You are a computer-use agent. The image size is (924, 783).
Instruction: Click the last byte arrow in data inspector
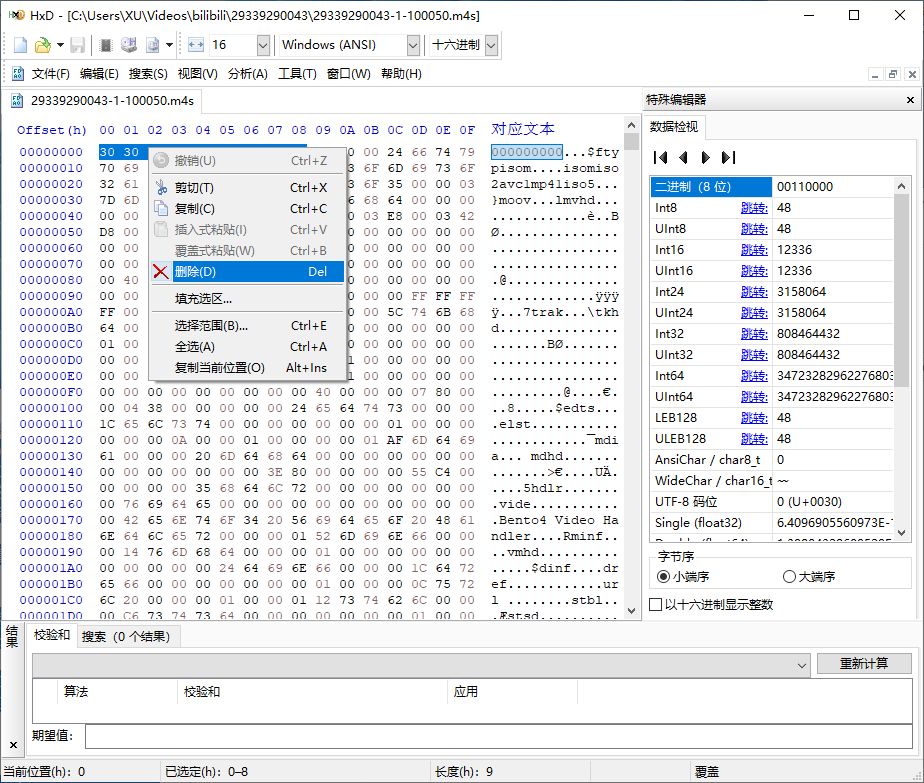coord(726,157)
